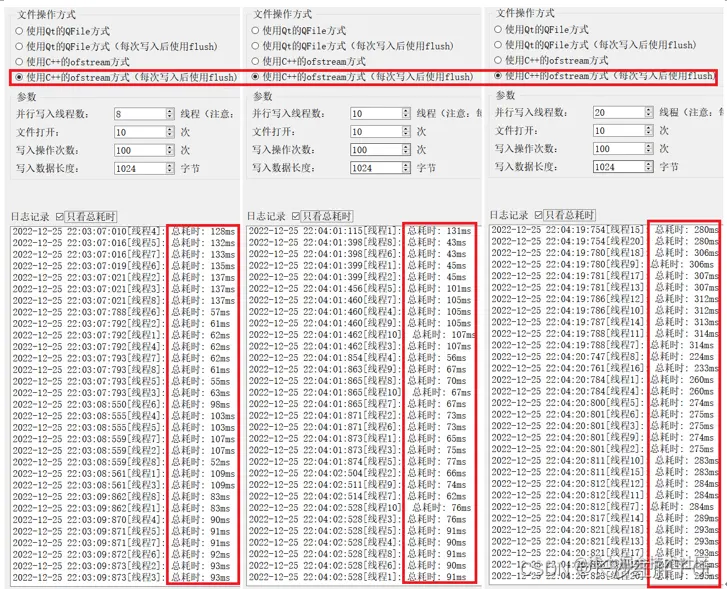Select 使用Qt的QFile方式(每次写入后使用flush) radio in the 10-thread panel
Screen dimensions: 727x589
(x=255, y=46)
